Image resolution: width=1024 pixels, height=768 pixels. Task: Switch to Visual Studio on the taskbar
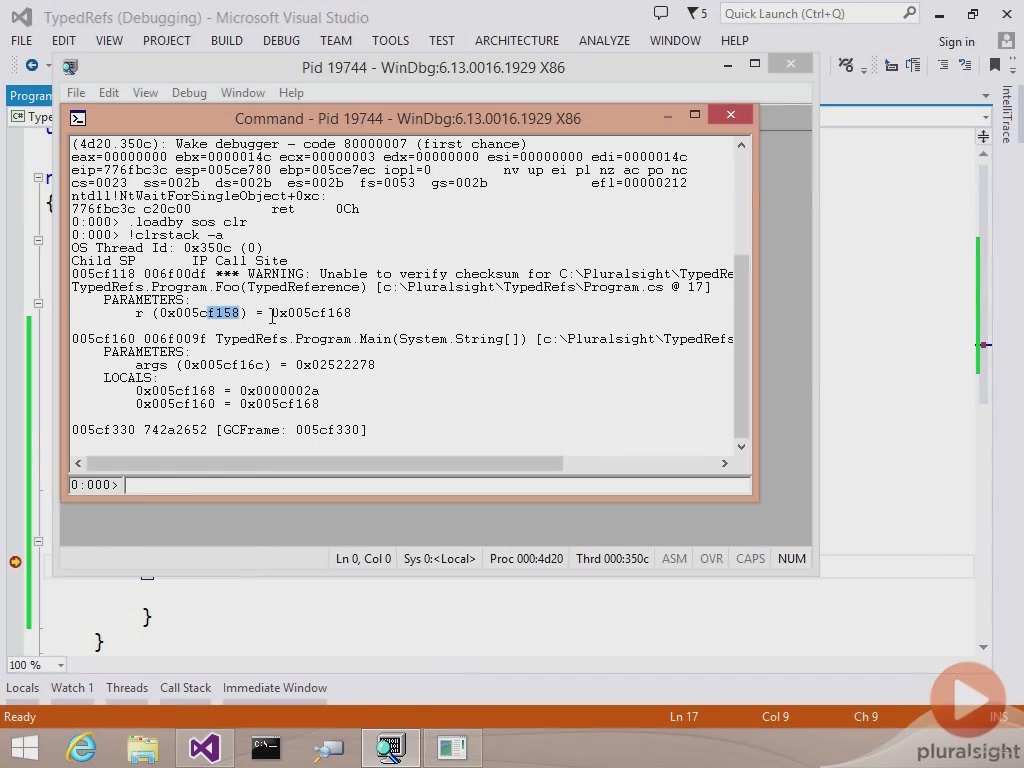(204, 748)
